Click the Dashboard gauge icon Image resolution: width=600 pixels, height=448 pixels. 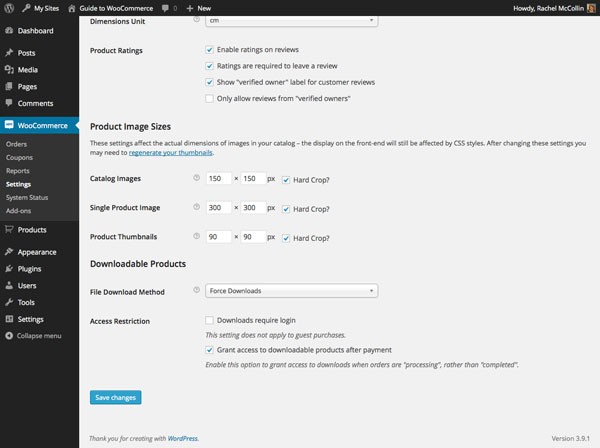point(9,31)
